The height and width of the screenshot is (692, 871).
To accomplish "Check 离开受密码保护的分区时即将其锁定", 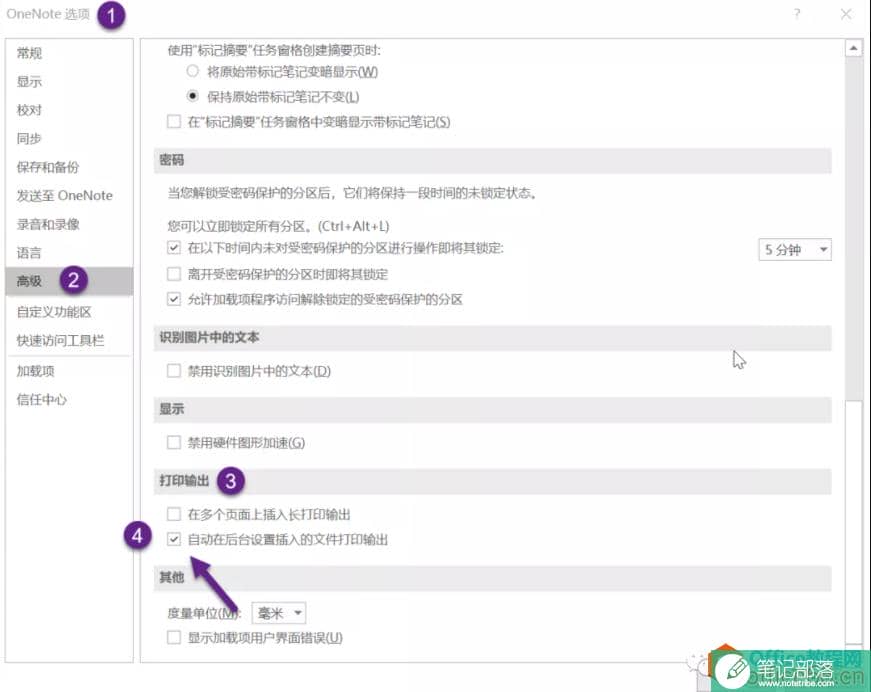I will (x=174, y=274).
